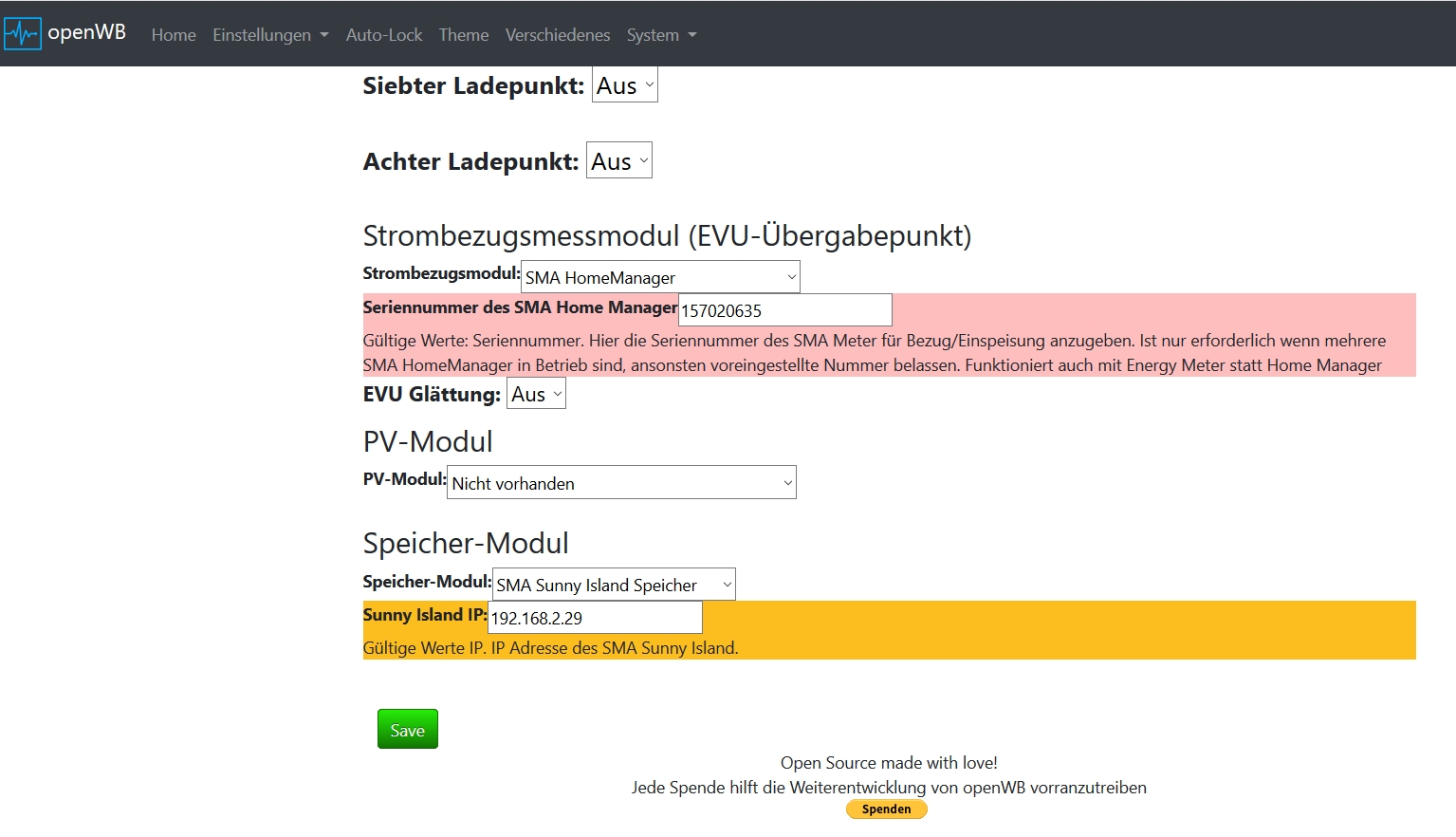Click the PV-Modul section heading

(x=428, y=441)
